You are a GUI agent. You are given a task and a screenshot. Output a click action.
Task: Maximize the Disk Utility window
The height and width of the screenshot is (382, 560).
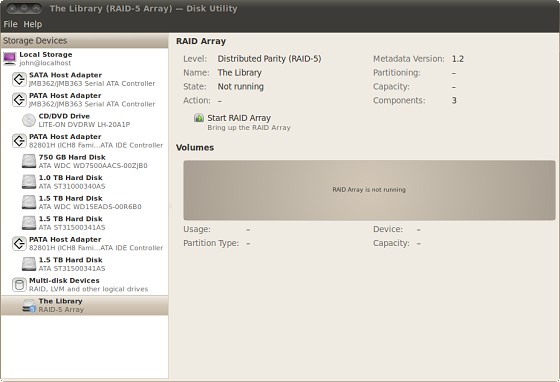click(36, 8)
